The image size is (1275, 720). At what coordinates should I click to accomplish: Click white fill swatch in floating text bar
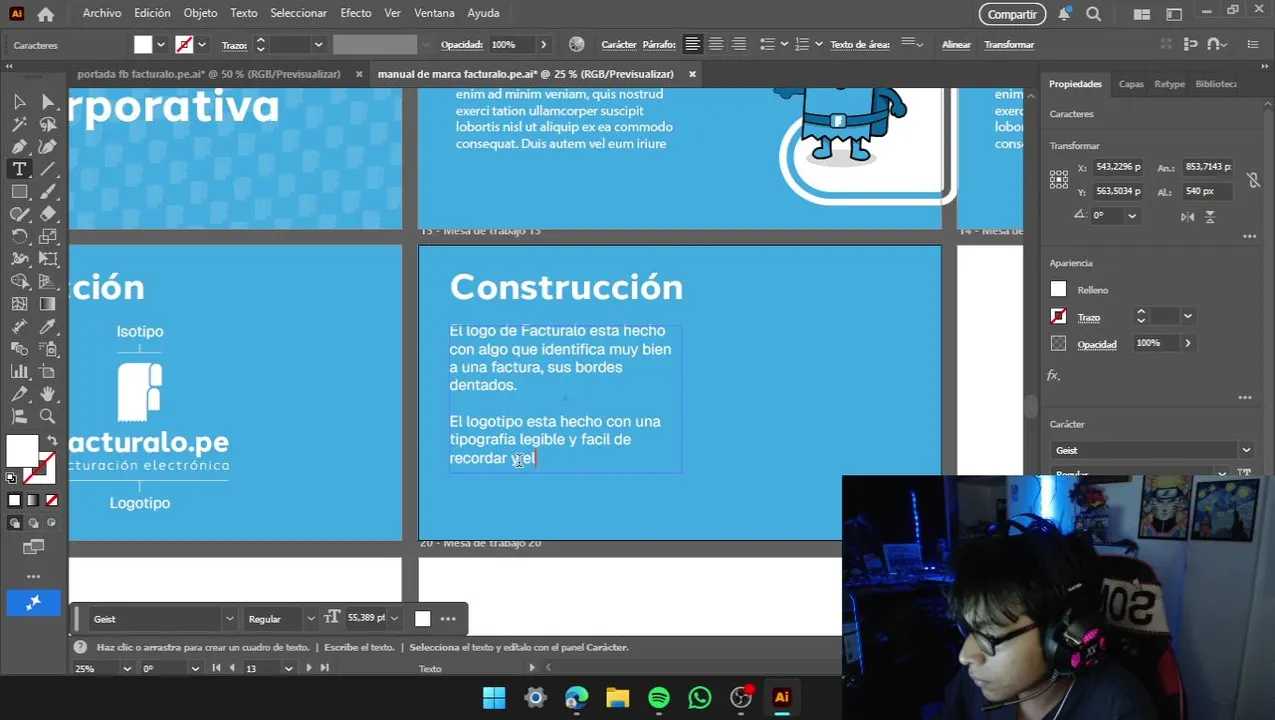422,619
